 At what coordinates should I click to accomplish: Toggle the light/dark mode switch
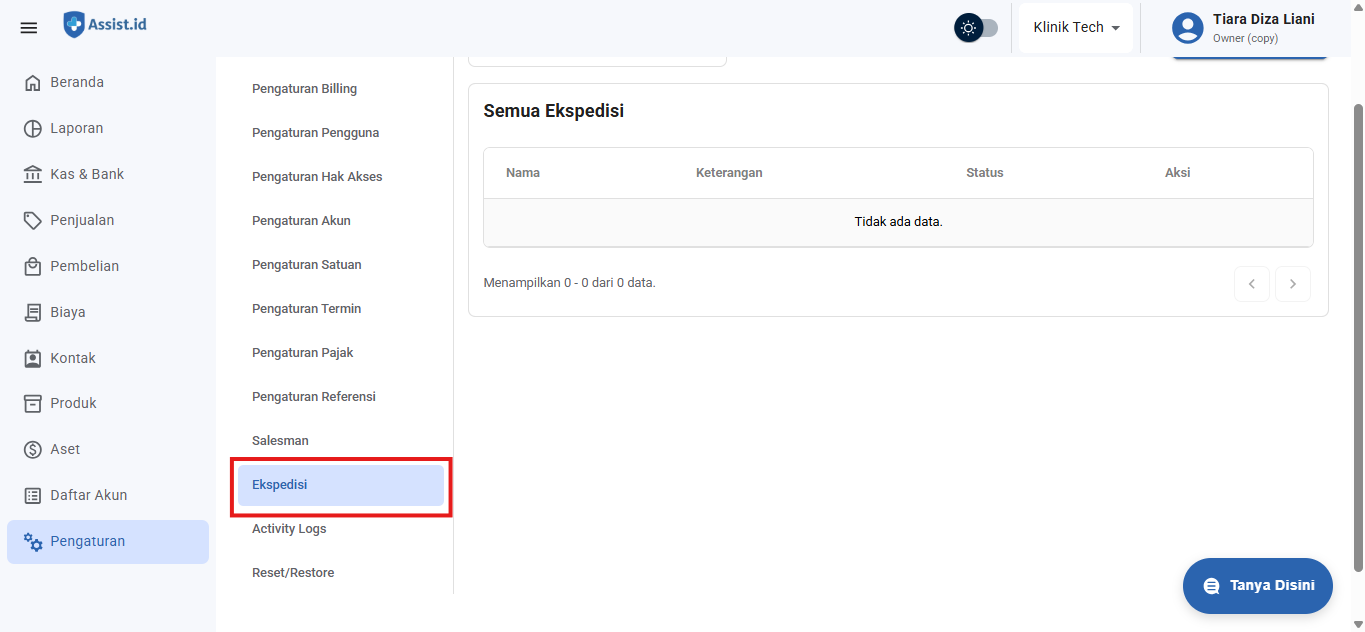coord(976,28)
